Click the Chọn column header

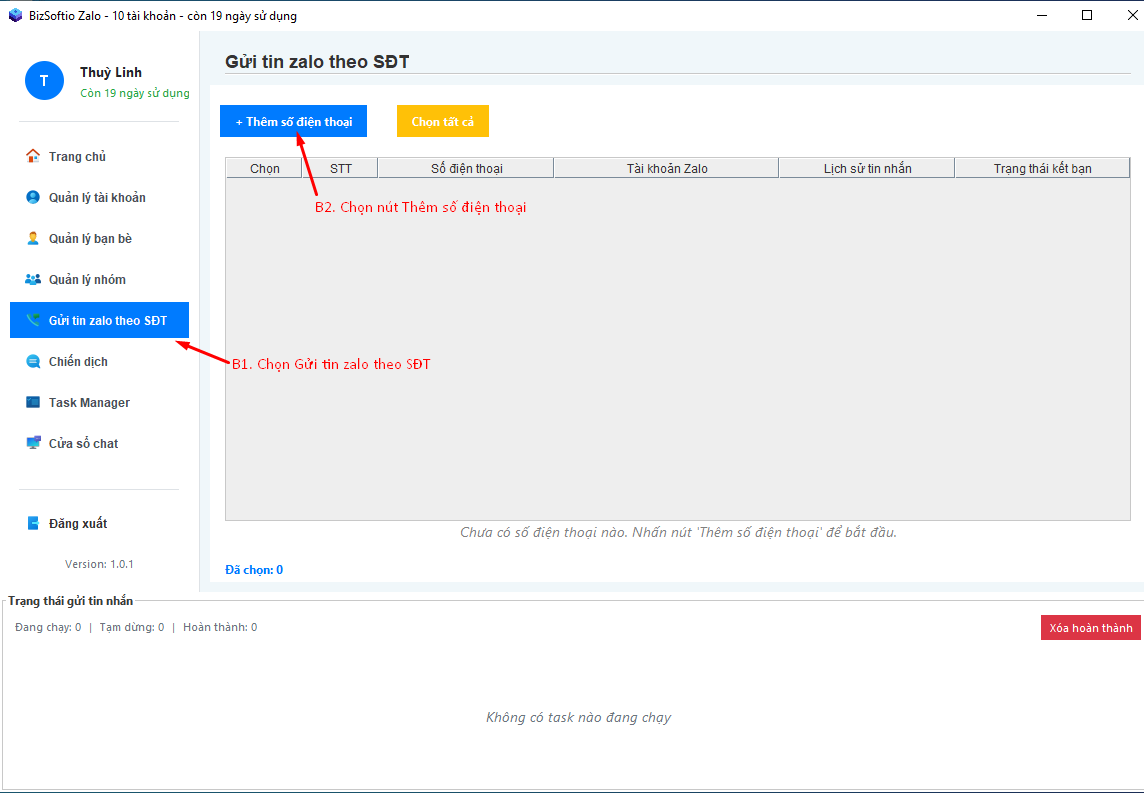pos(264,168)
